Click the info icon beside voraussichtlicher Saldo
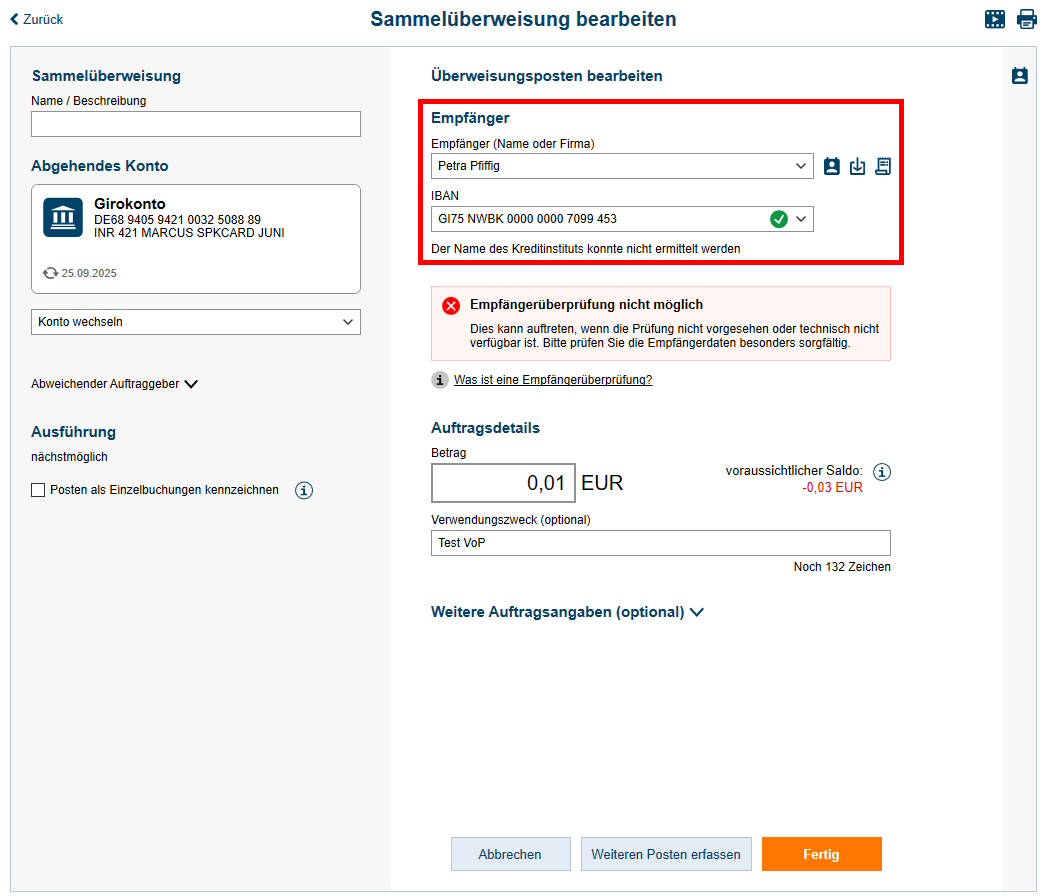Viewport: 1043px width, 896px height. click(x=882, y=472)
